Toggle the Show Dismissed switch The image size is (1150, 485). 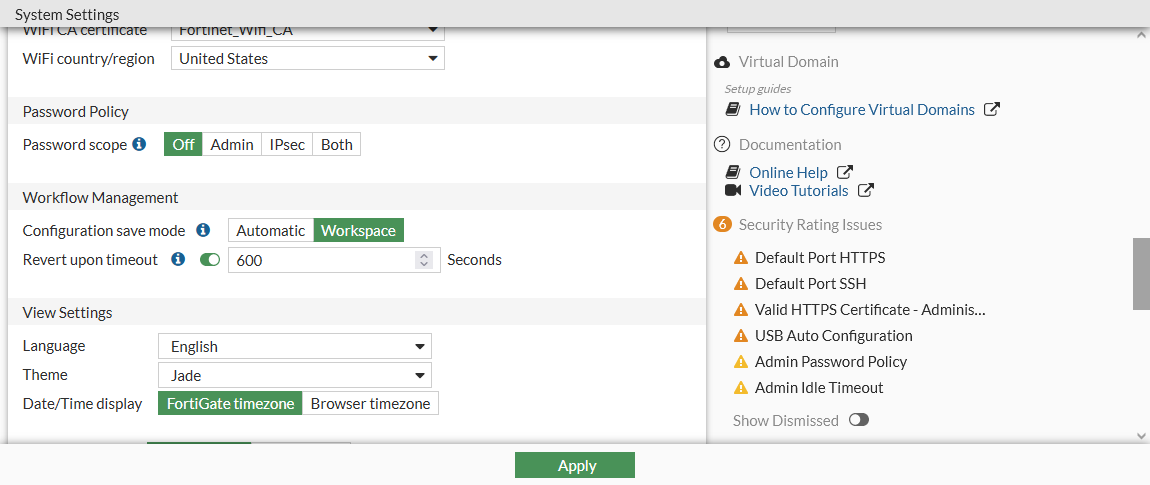click(x=858, y=420)
